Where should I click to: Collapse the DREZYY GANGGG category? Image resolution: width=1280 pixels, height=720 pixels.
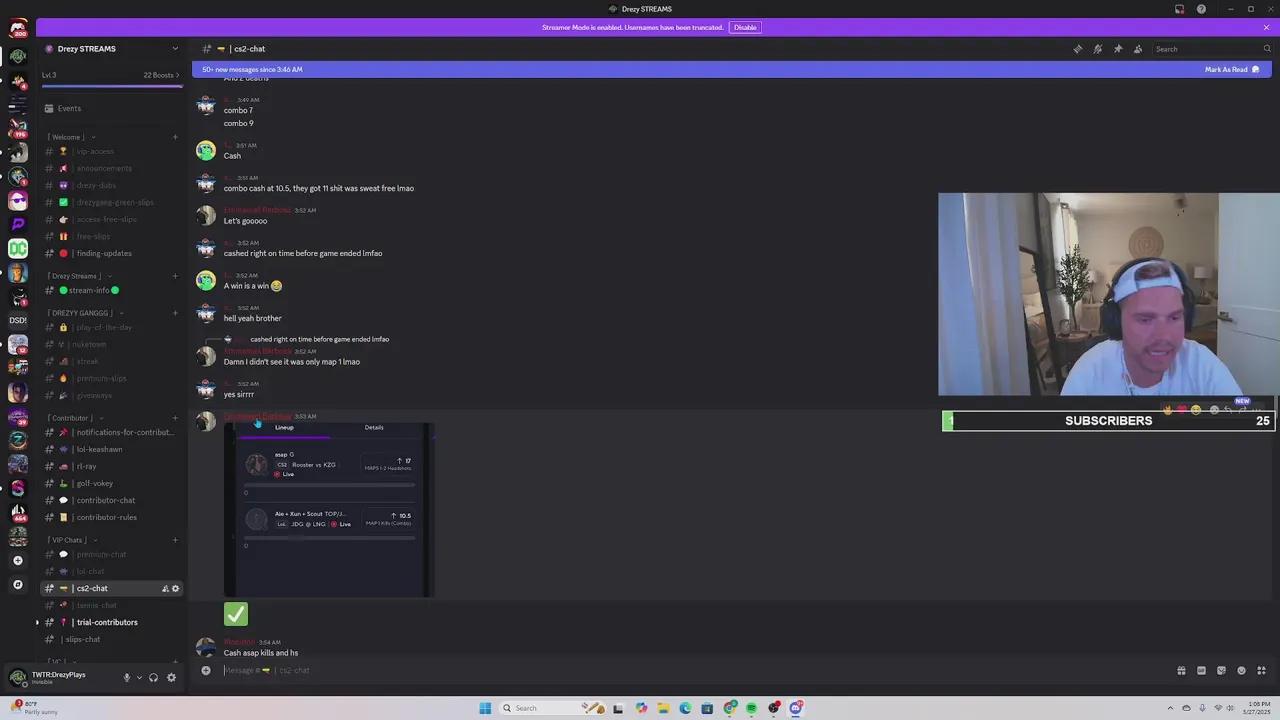tap(83, 313)
